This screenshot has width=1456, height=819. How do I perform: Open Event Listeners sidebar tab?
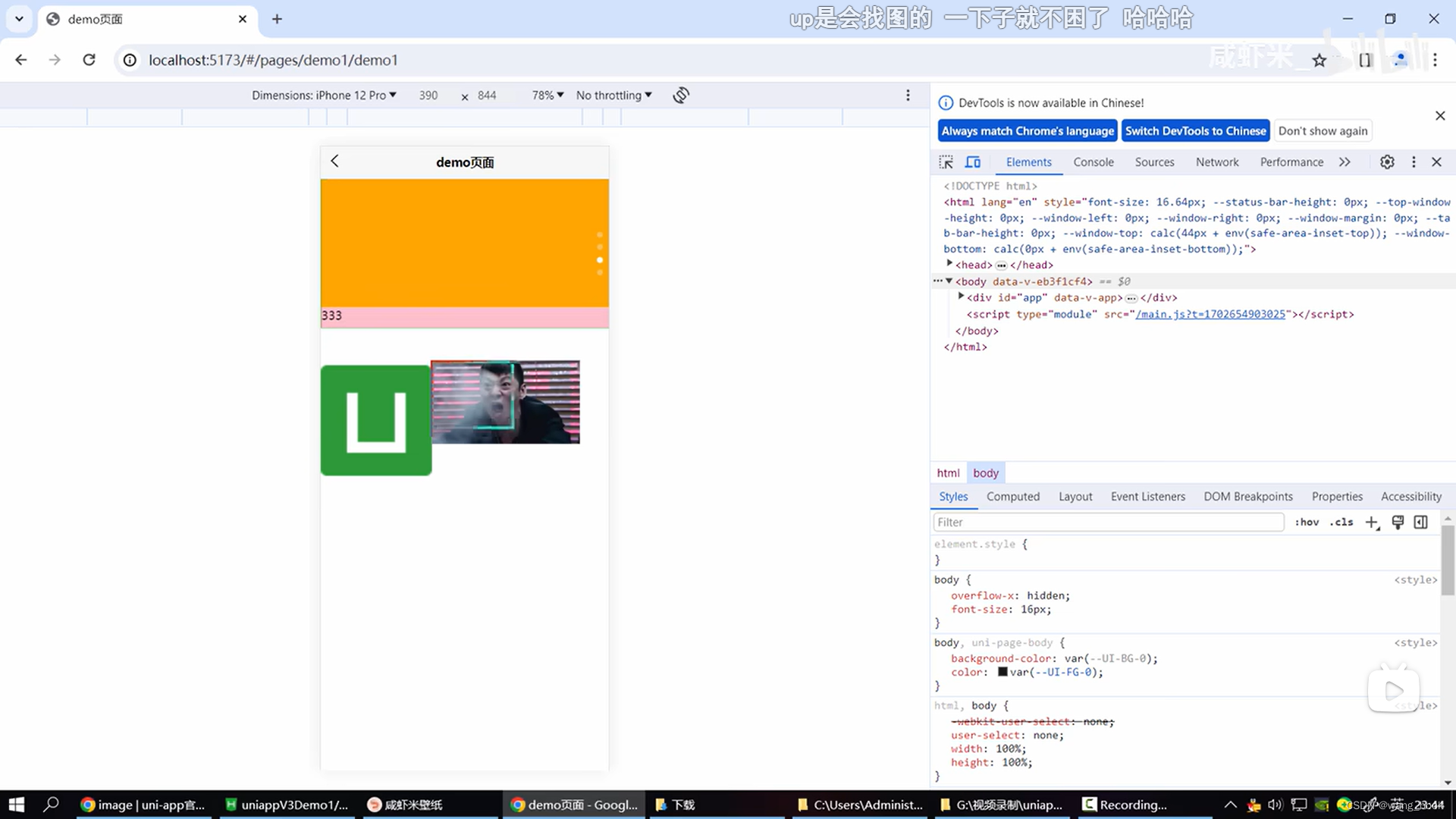pos(1147,496)
